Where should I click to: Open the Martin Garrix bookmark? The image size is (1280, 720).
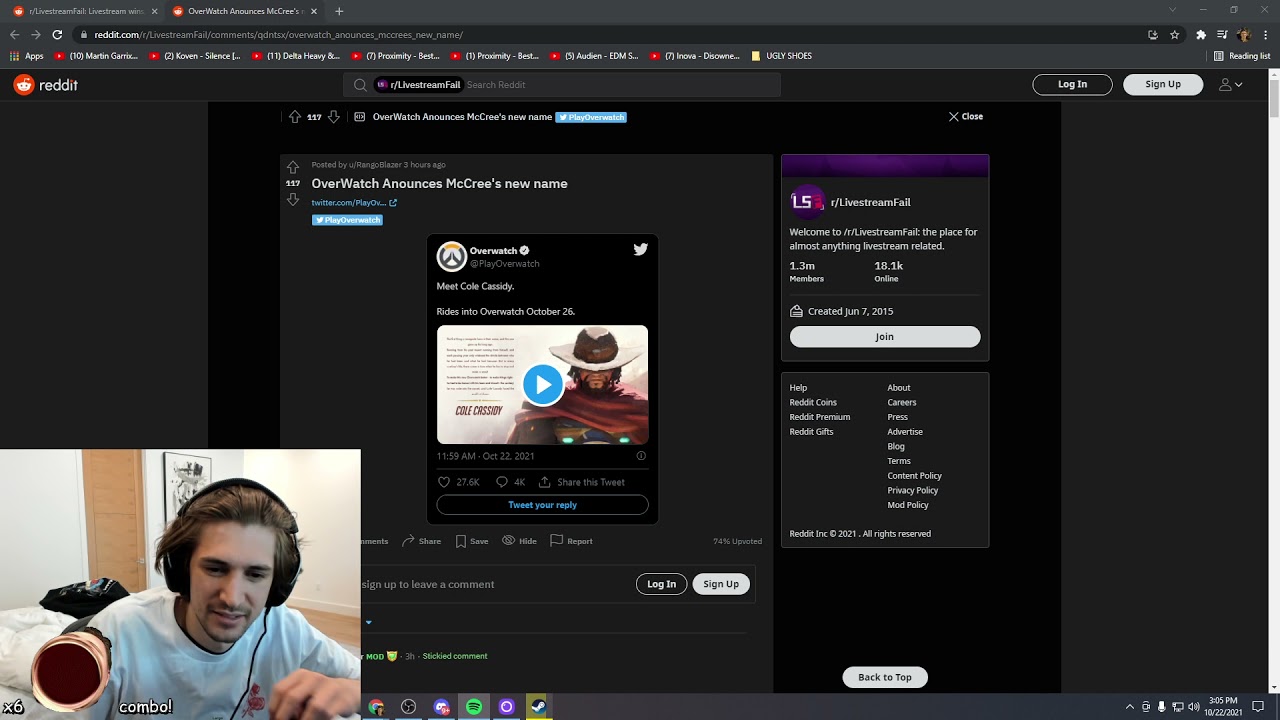(96, 56)
